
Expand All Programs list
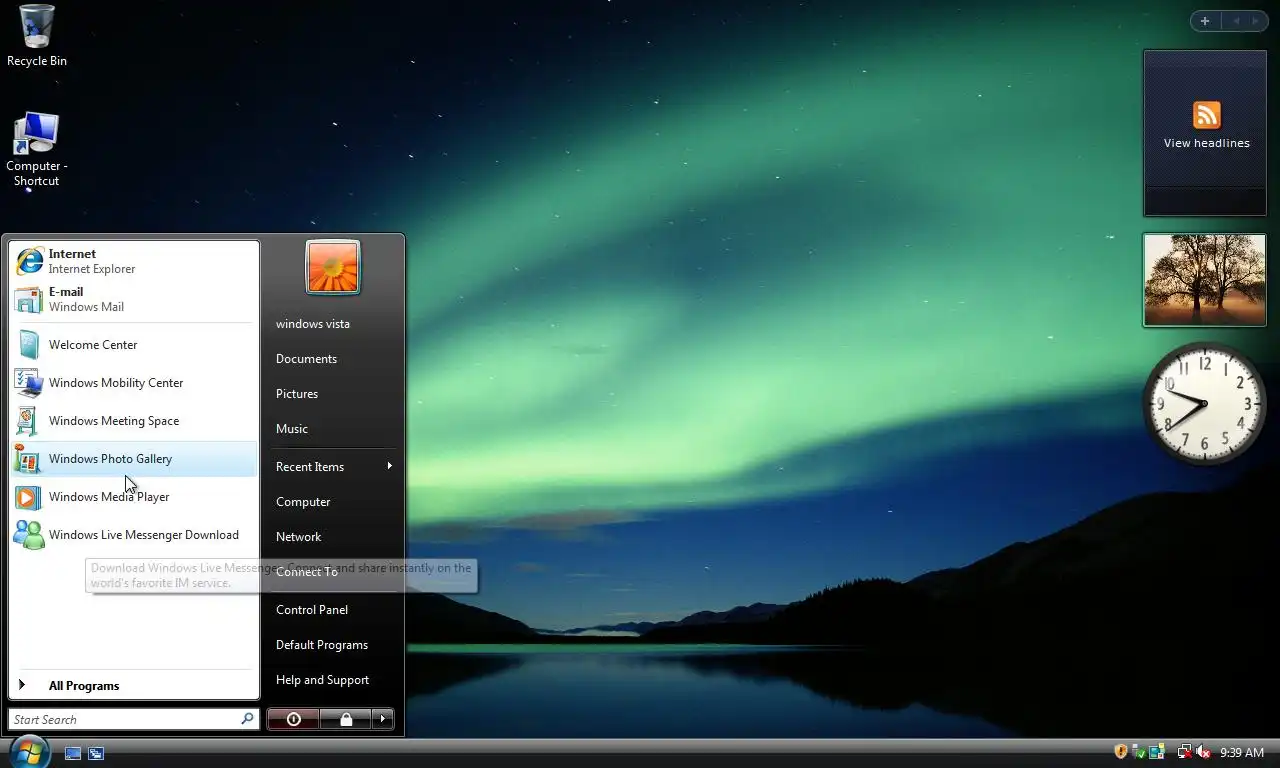[134, 686]
